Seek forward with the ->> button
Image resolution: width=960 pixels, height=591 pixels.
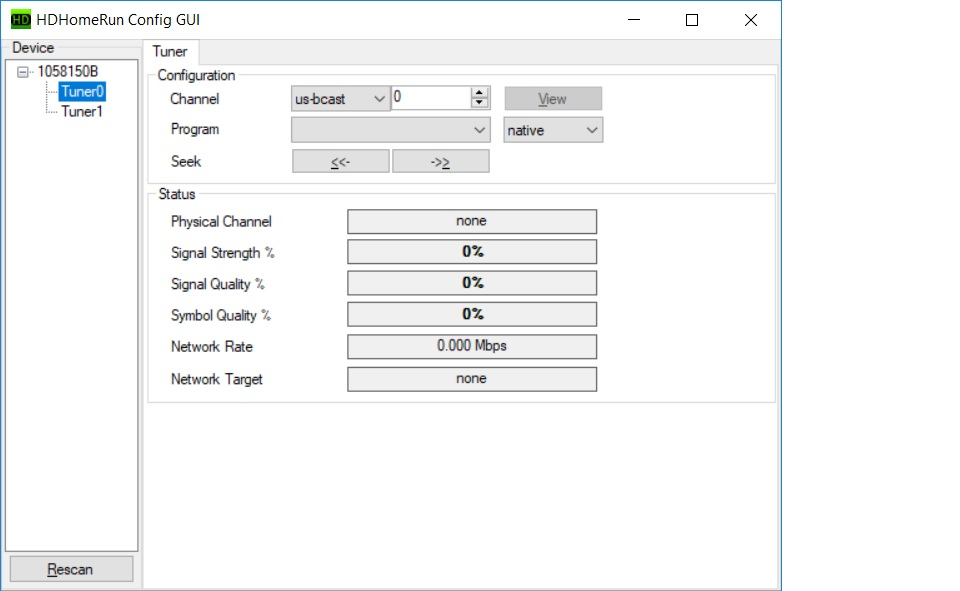point(440,162)
